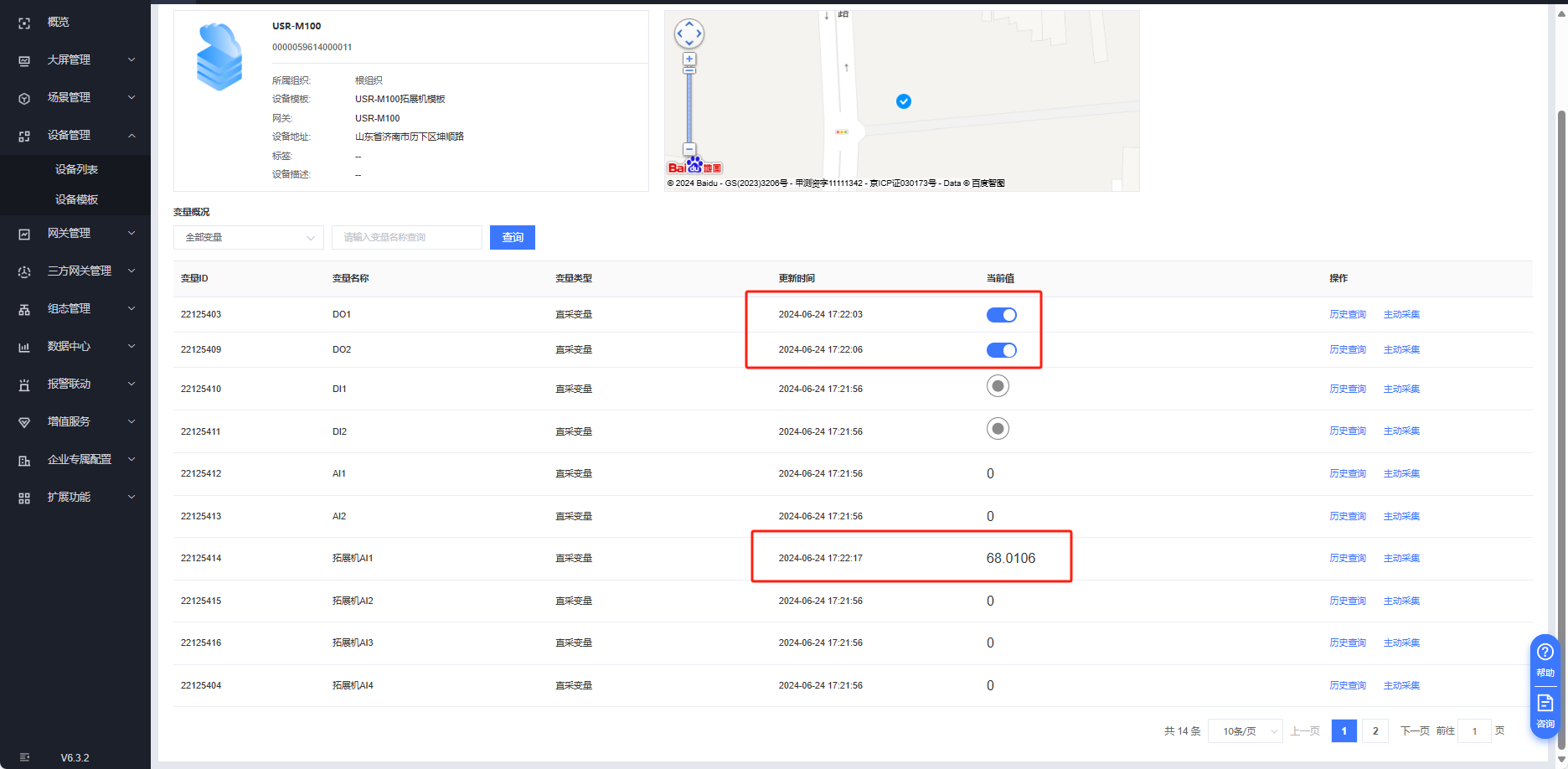1568x769 pixels.
Task: Click the sidebar collapse icon near version
Action: (24, 757)
